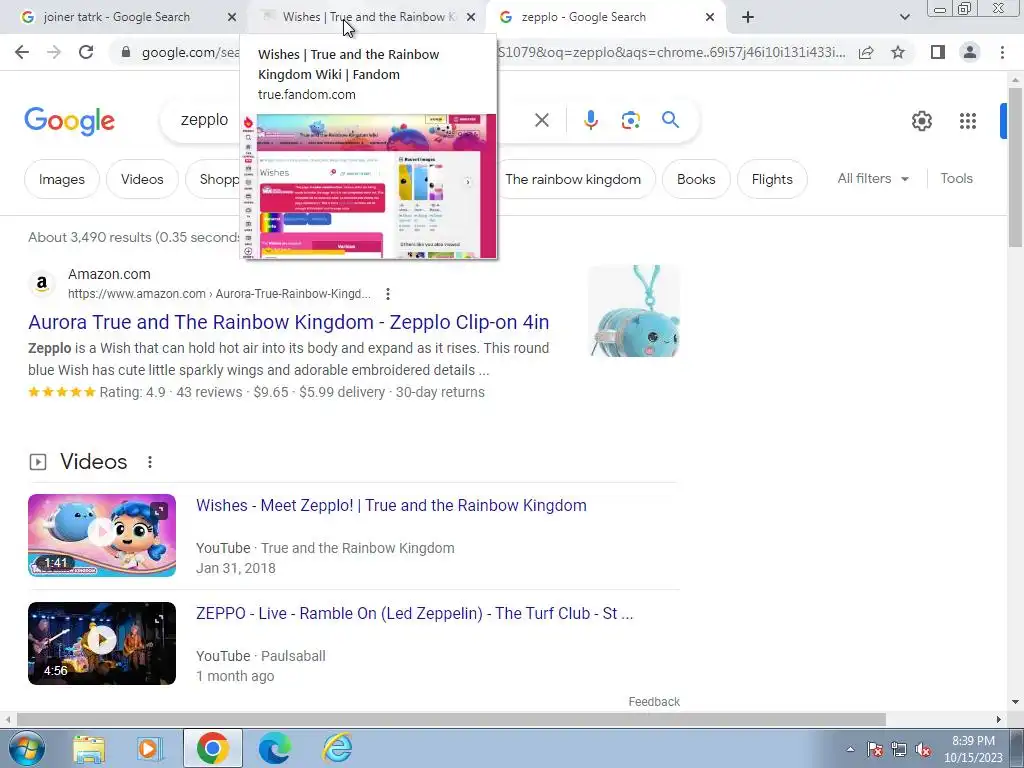Open ZEPPO Live Ramble On video link
1024x768 pixels.
point(414,613)
